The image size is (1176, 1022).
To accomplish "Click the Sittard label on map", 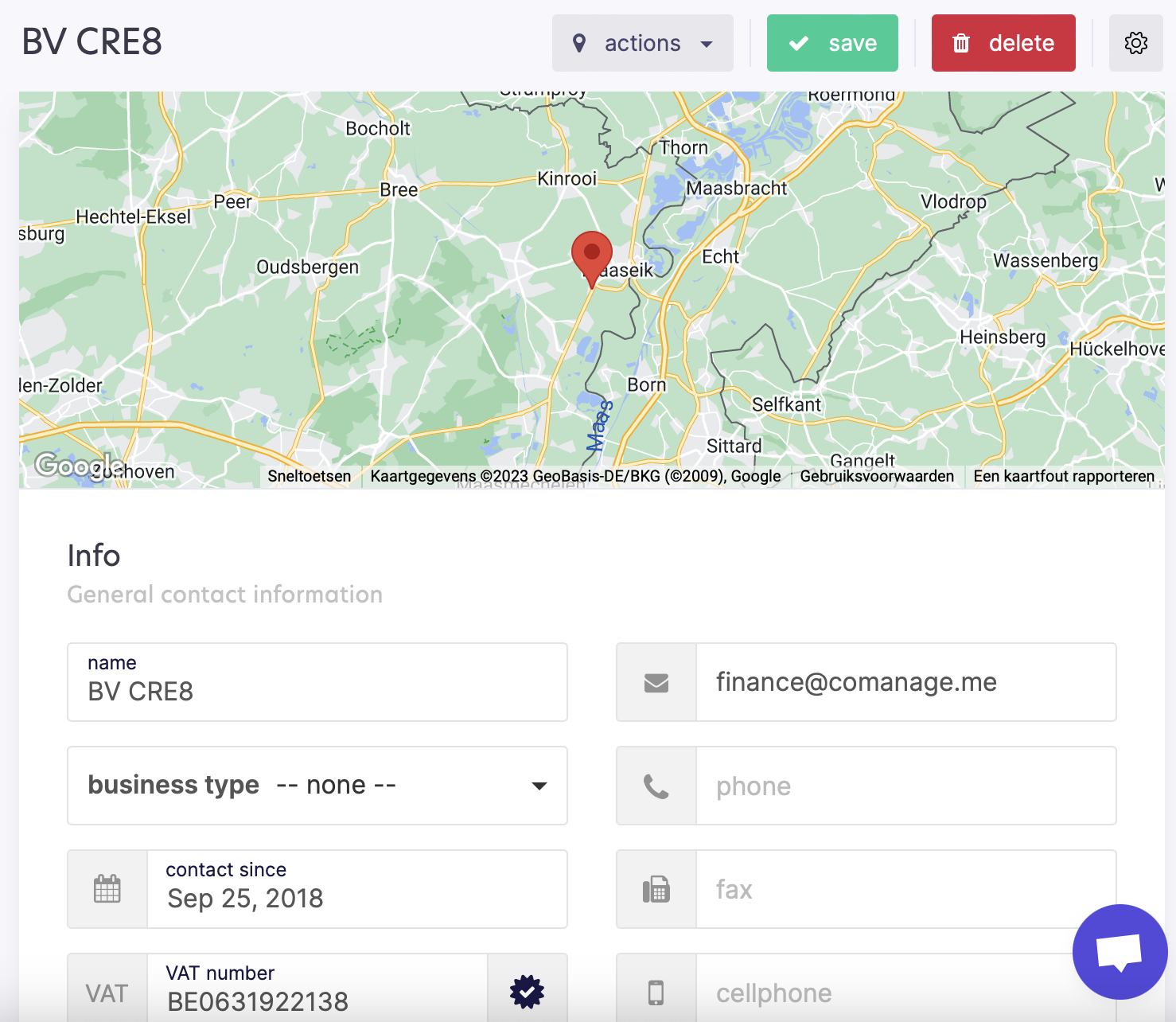I will (x=734, y=446).
